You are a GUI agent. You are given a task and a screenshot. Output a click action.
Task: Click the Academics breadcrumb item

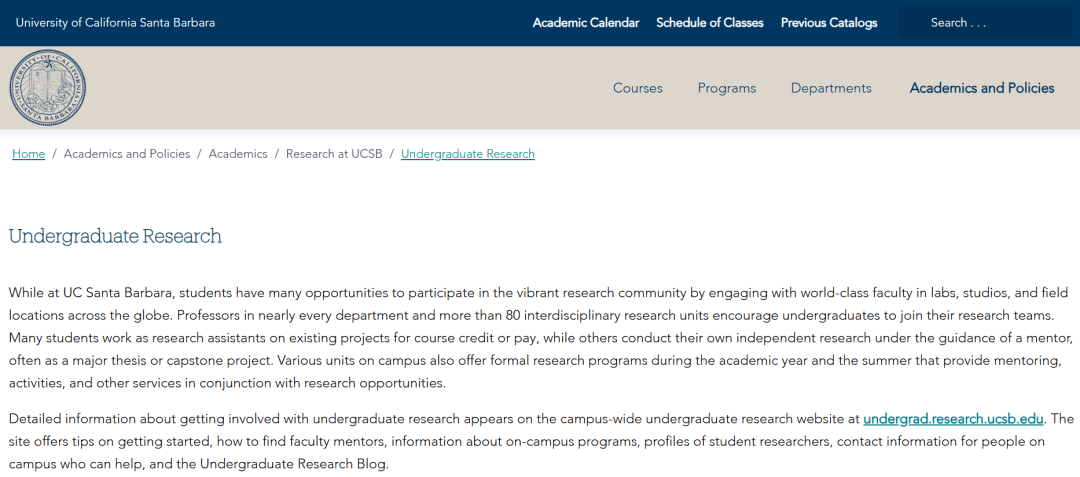click(238, 153)
